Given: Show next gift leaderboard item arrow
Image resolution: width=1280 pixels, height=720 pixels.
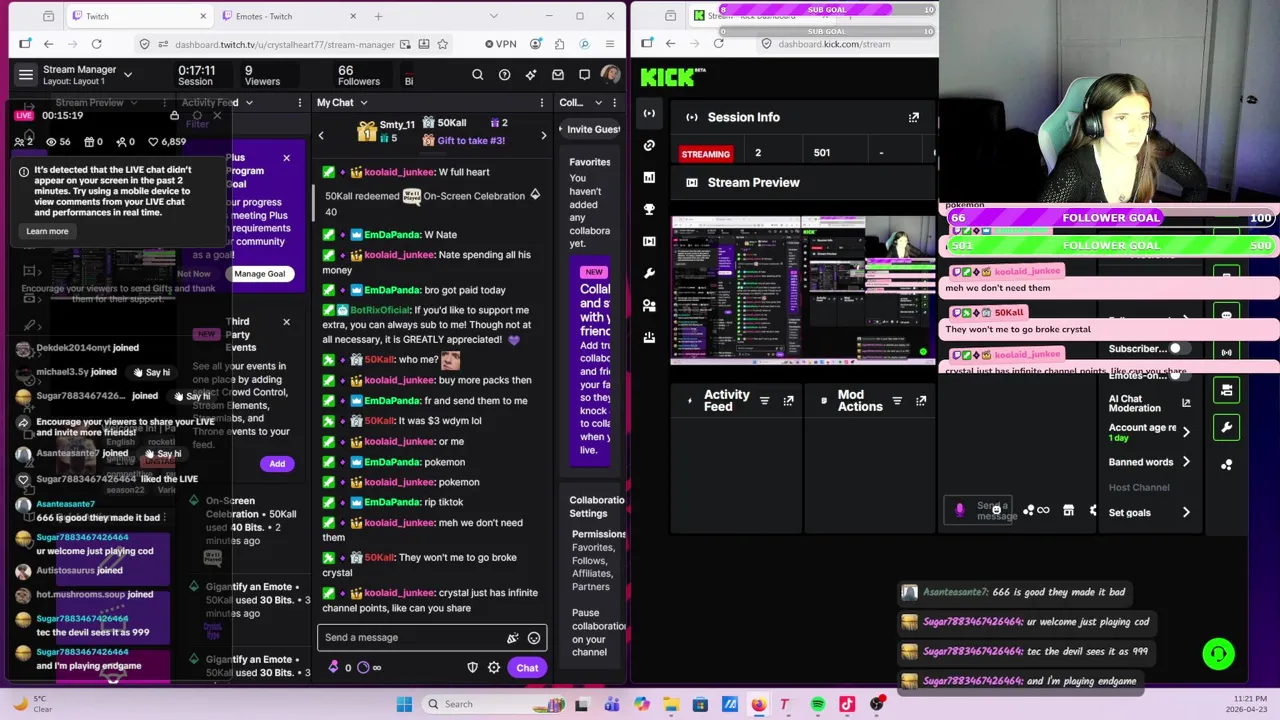Looking at the screenshot, I should tap(544, 135).
